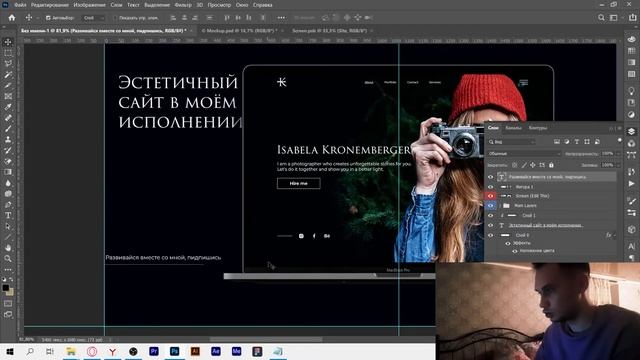Select the Healing Brush tool

click(x=8, y=118)
